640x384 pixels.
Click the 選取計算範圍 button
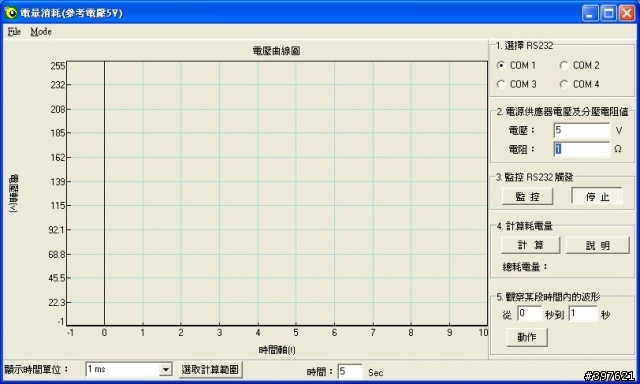pos(210,370)
